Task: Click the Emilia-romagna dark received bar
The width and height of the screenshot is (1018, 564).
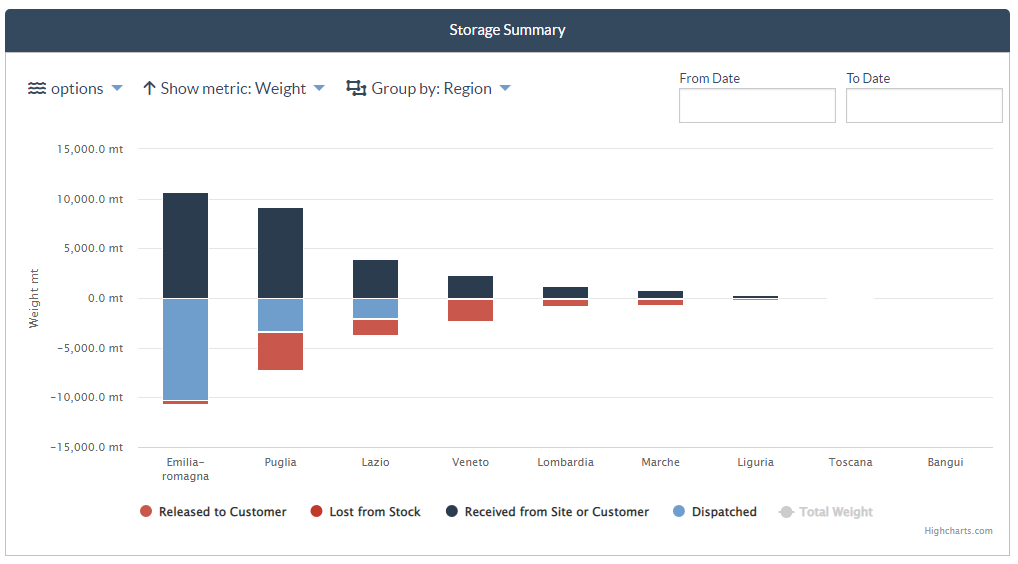Action: [x=186, y=245]
